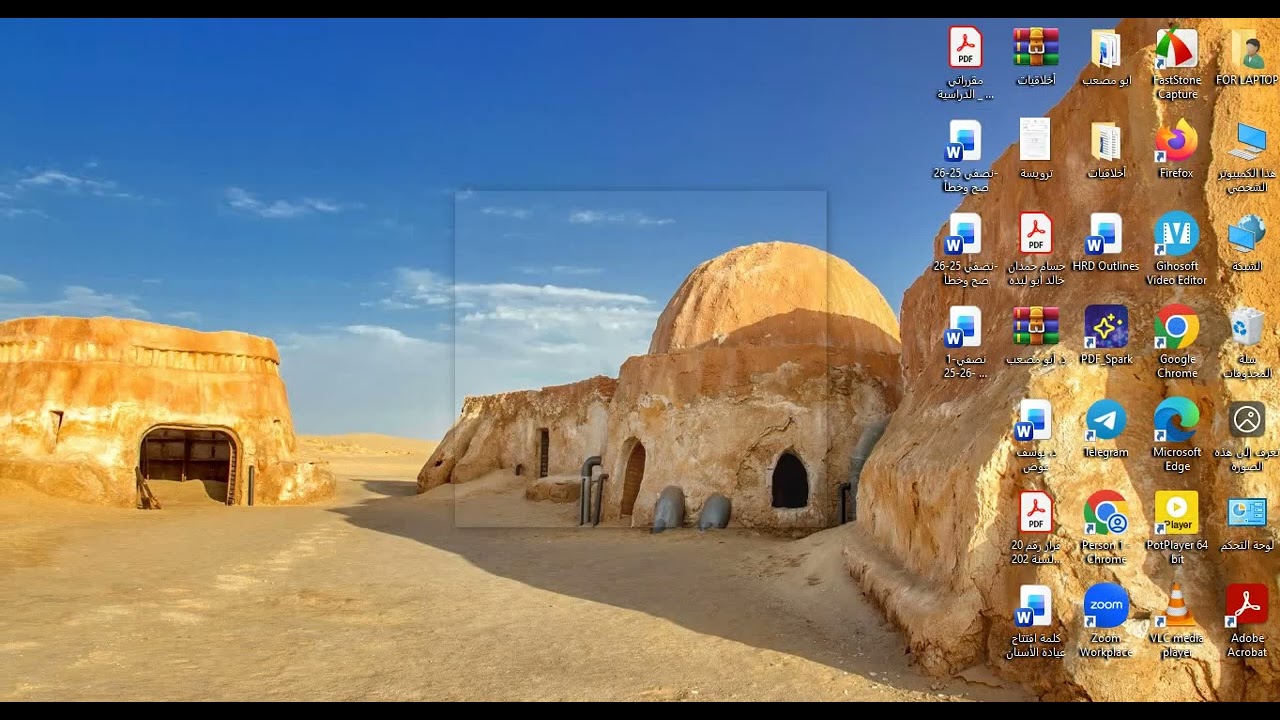Click the 'د. ابو مصعب' WinRAR archive
This screenshot has width=1280, height=720.
(x=1036, y=336)
